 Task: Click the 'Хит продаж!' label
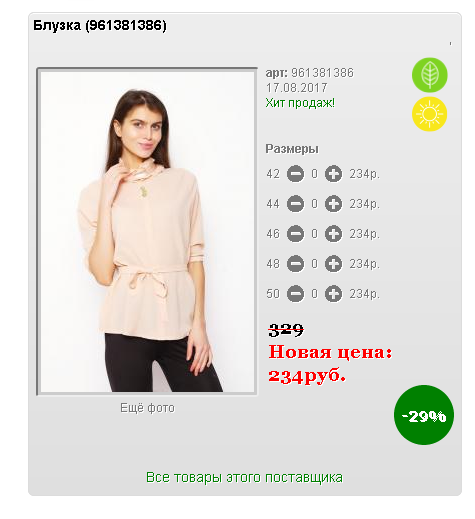(x=300, y=103)
